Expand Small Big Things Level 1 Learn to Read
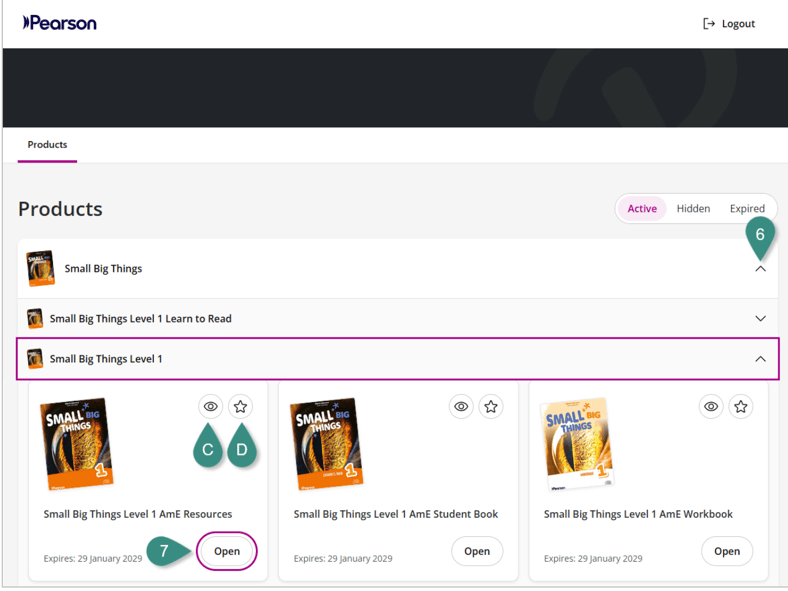Screen dimensions: 788x591 point(760,319)
